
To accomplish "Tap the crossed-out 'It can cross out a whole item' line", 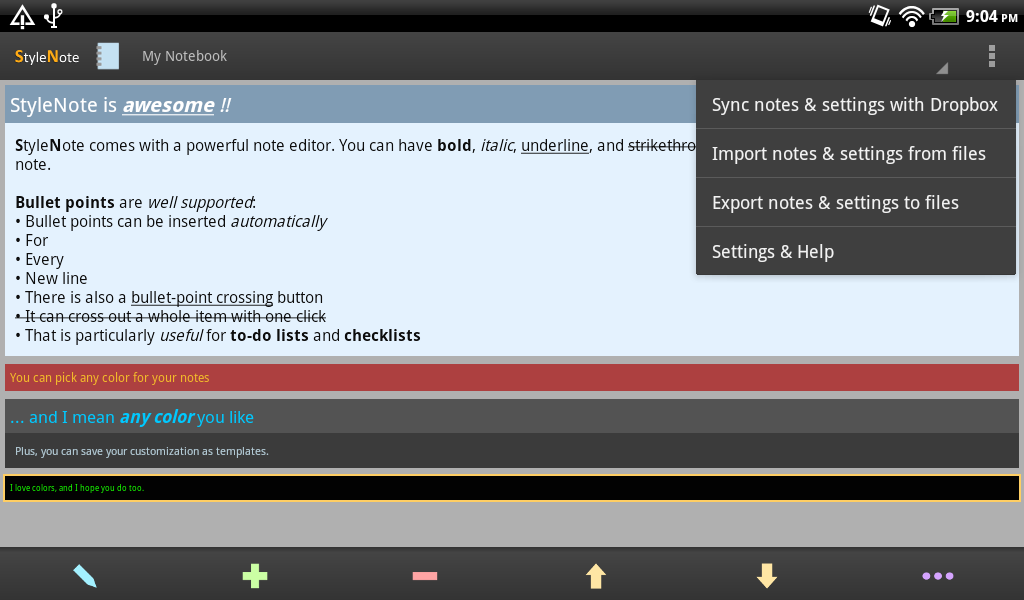I will coord(170,317).
